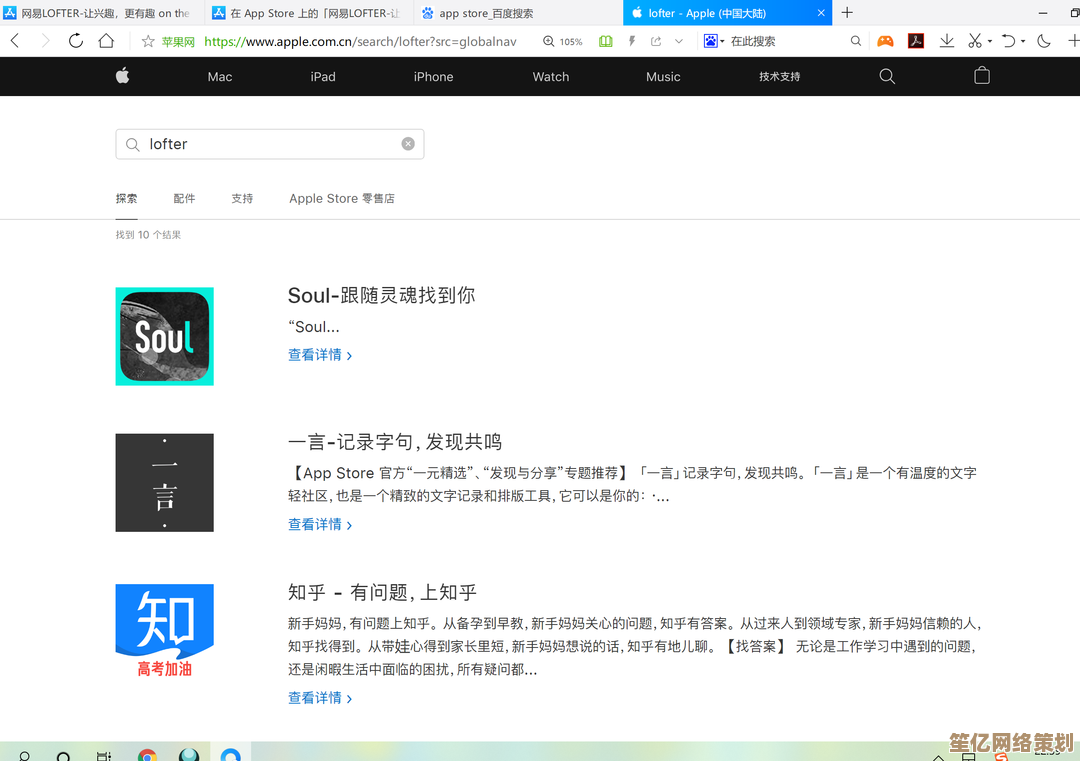The width and height of the screenshot is (1080, 761).
Task: Open the Mac navigation item
Action: pyautogui.click(x=220, y=76)
